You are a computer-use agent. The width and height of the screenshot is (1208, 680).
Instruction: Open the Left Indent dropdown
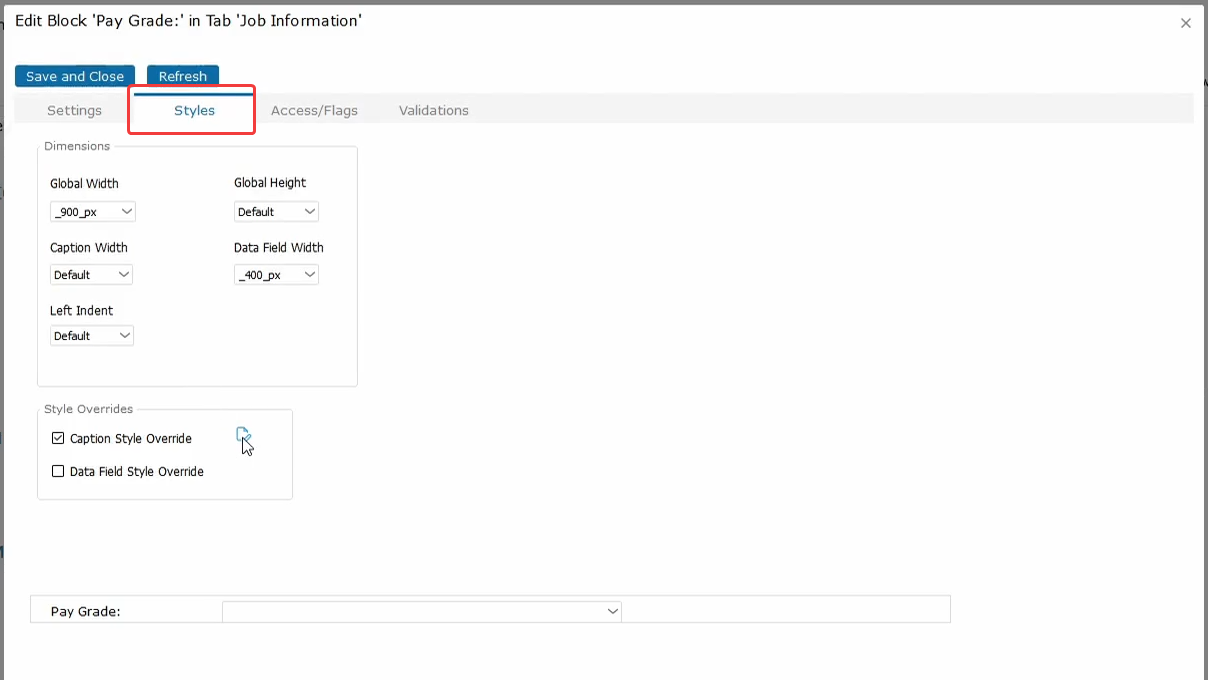click(x=92, y=336)
